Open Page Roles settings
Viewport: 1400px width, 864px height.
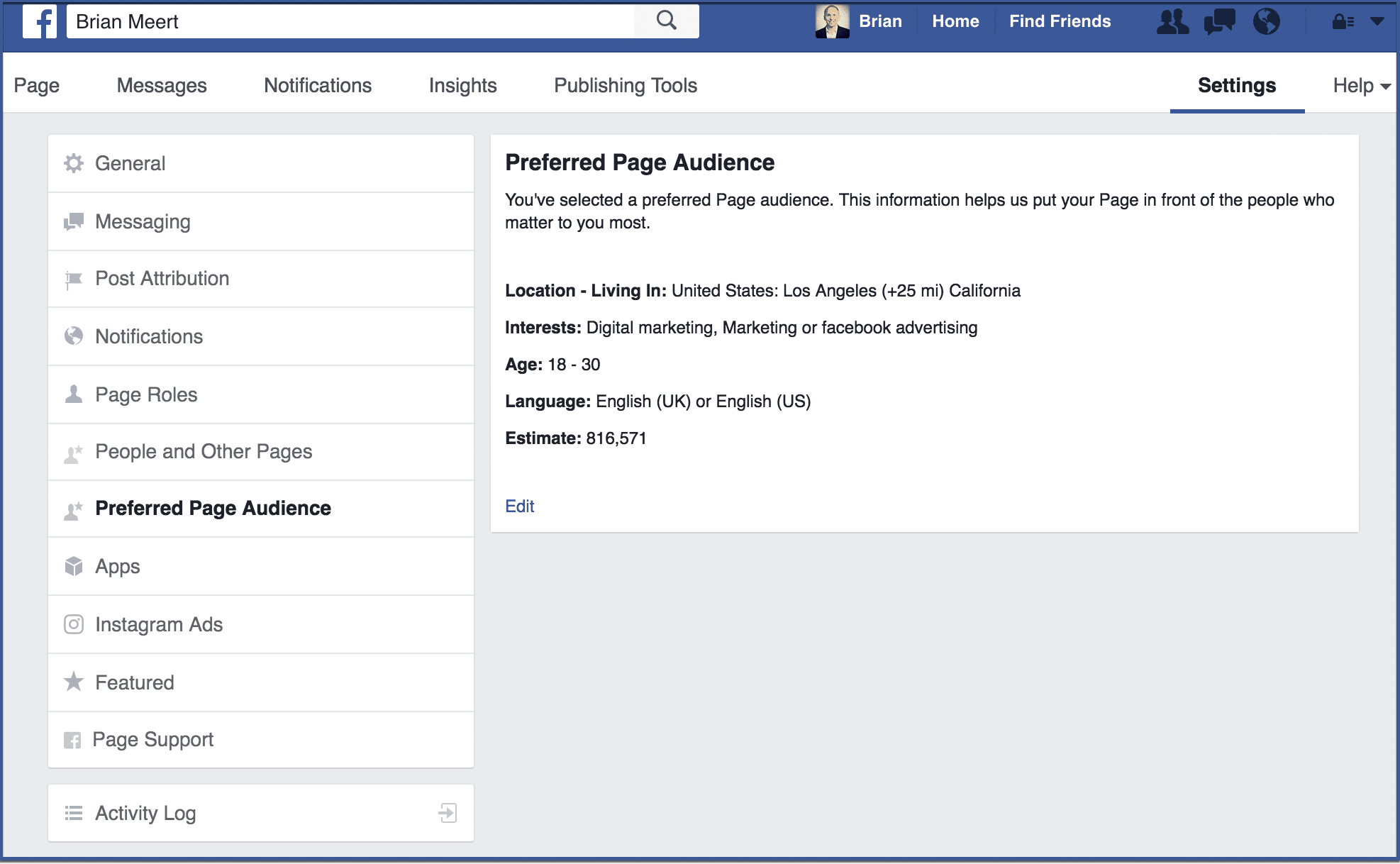click(261, 394)
